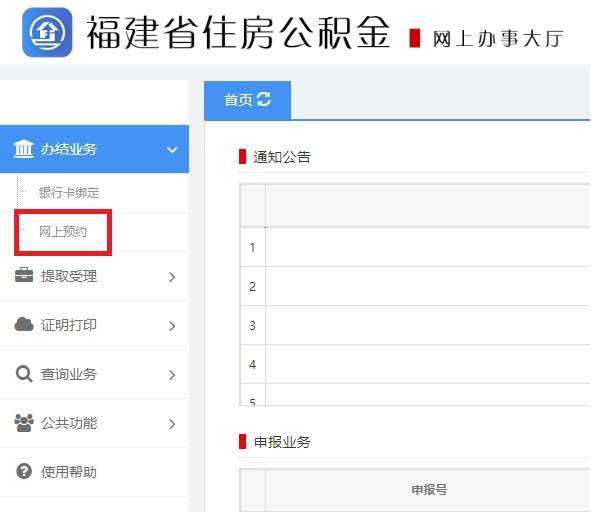Image resolution: width=600 pixels, height=512 pixels.
Task: Click the magnifier icon for 查询业务
Action: pyautogui.click(x=24, y=374)
